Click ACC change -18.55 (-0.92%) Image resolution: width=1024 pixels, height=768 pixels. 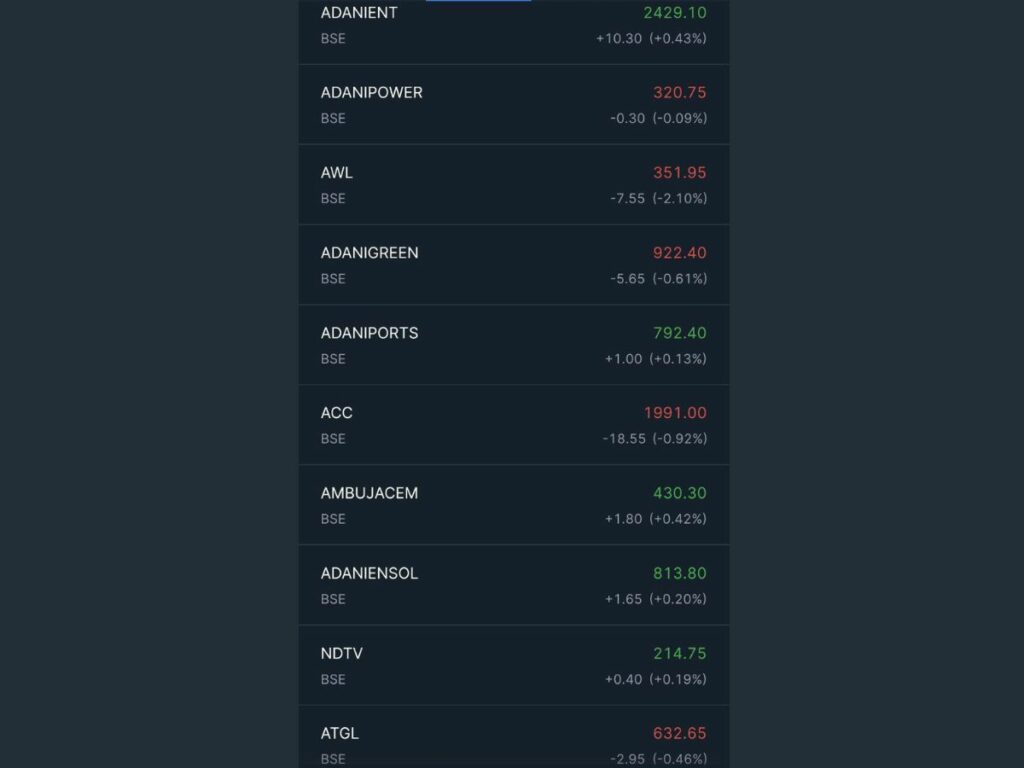[x=654, y=439]
